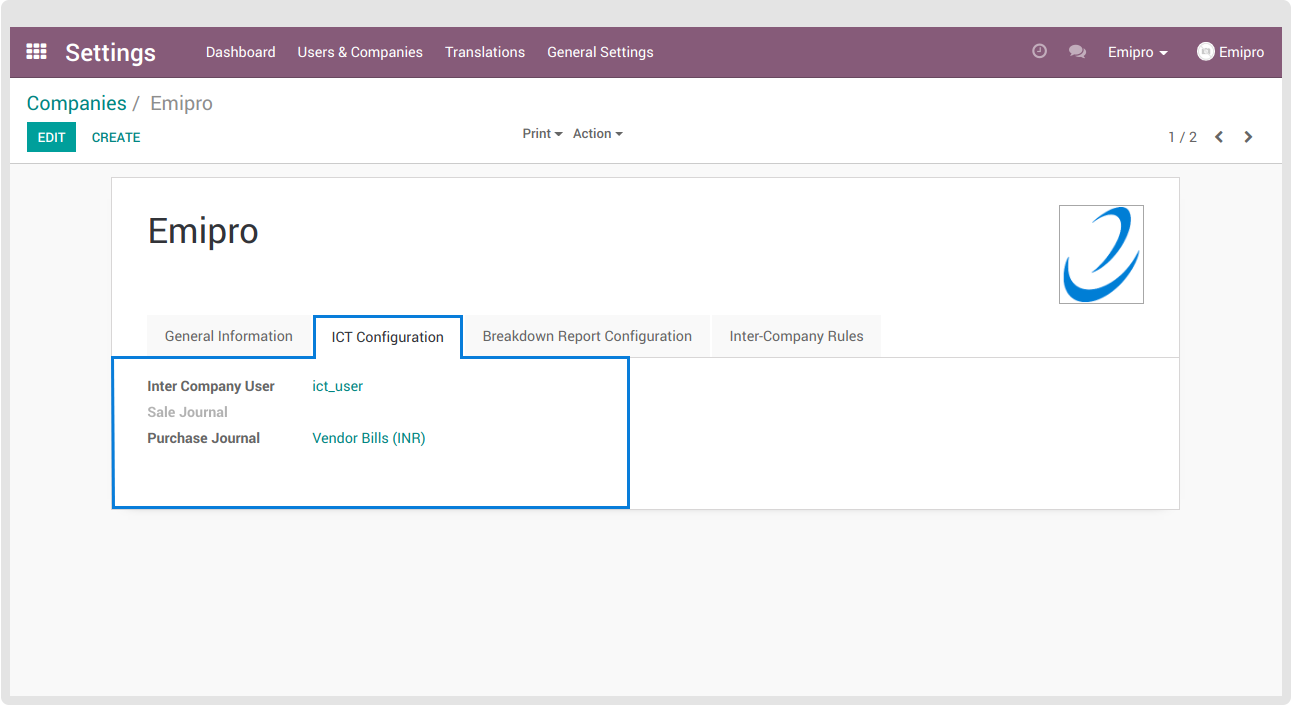Expand the Emipro company switcher dropdown
This screenshot has height=705, width=1292.
point(1137,52)
